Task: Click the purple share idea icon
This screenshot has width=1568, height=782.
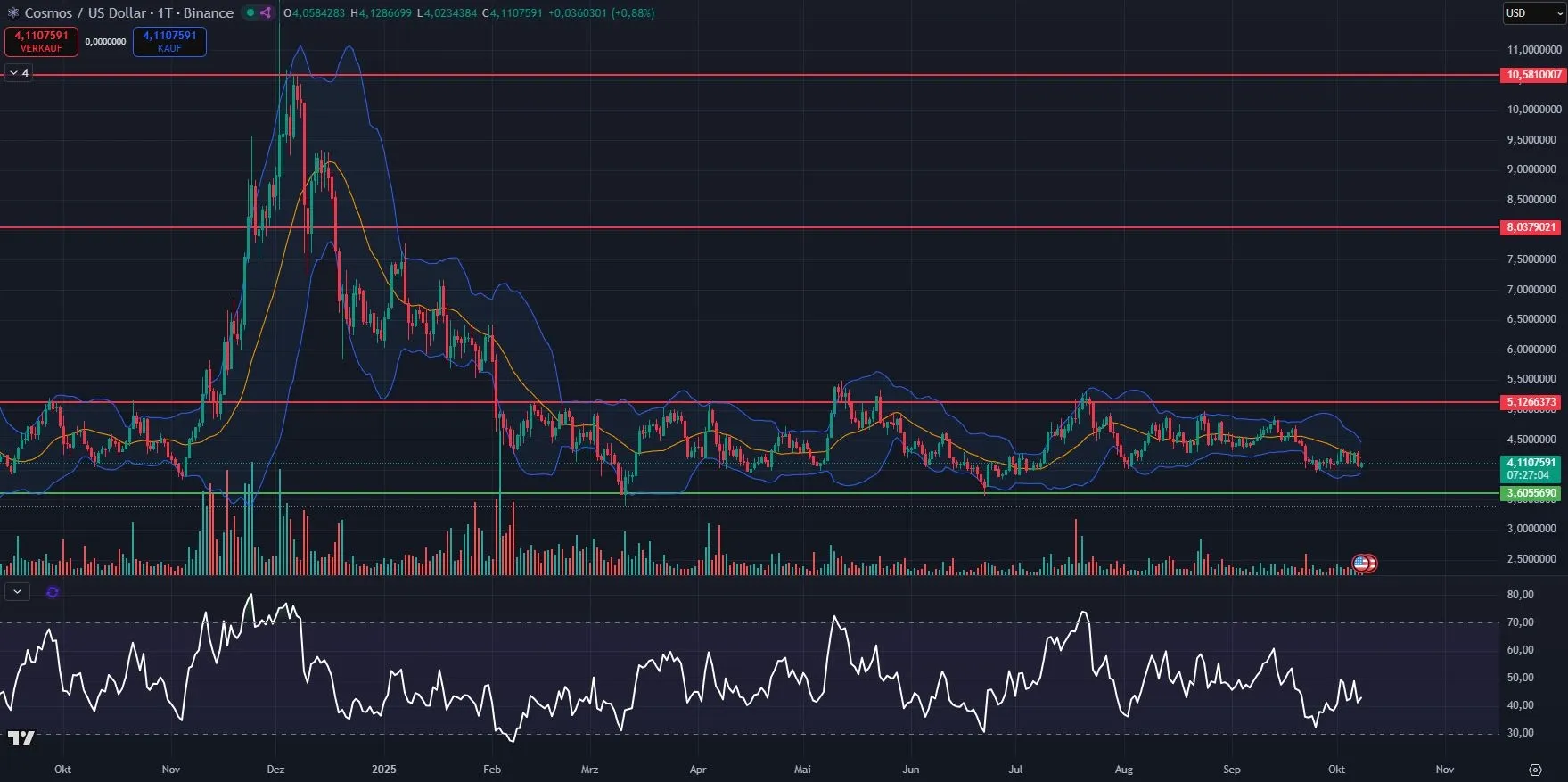Action: pyautogui.click(x=266, y=12)
